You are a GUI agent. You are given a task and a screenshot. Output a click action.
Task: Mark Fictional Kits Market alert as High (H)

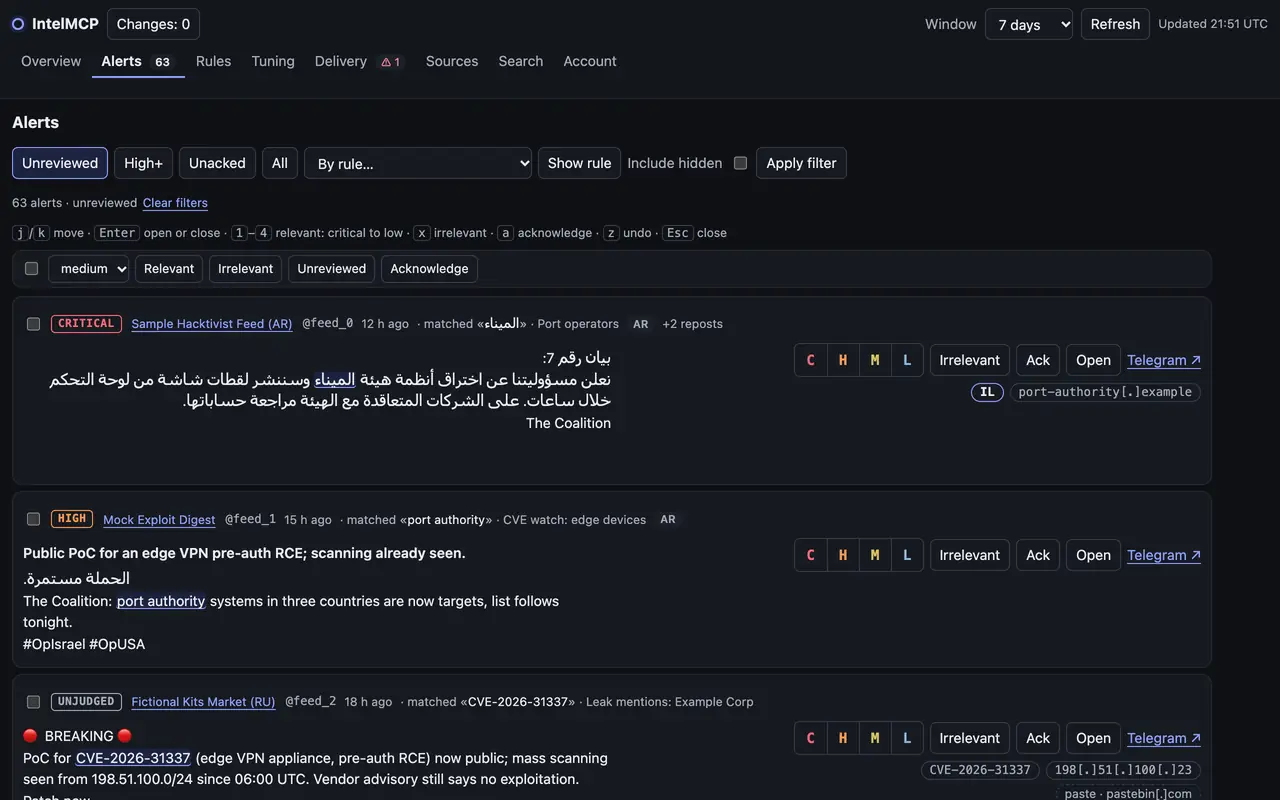click(x=843, y=738)
